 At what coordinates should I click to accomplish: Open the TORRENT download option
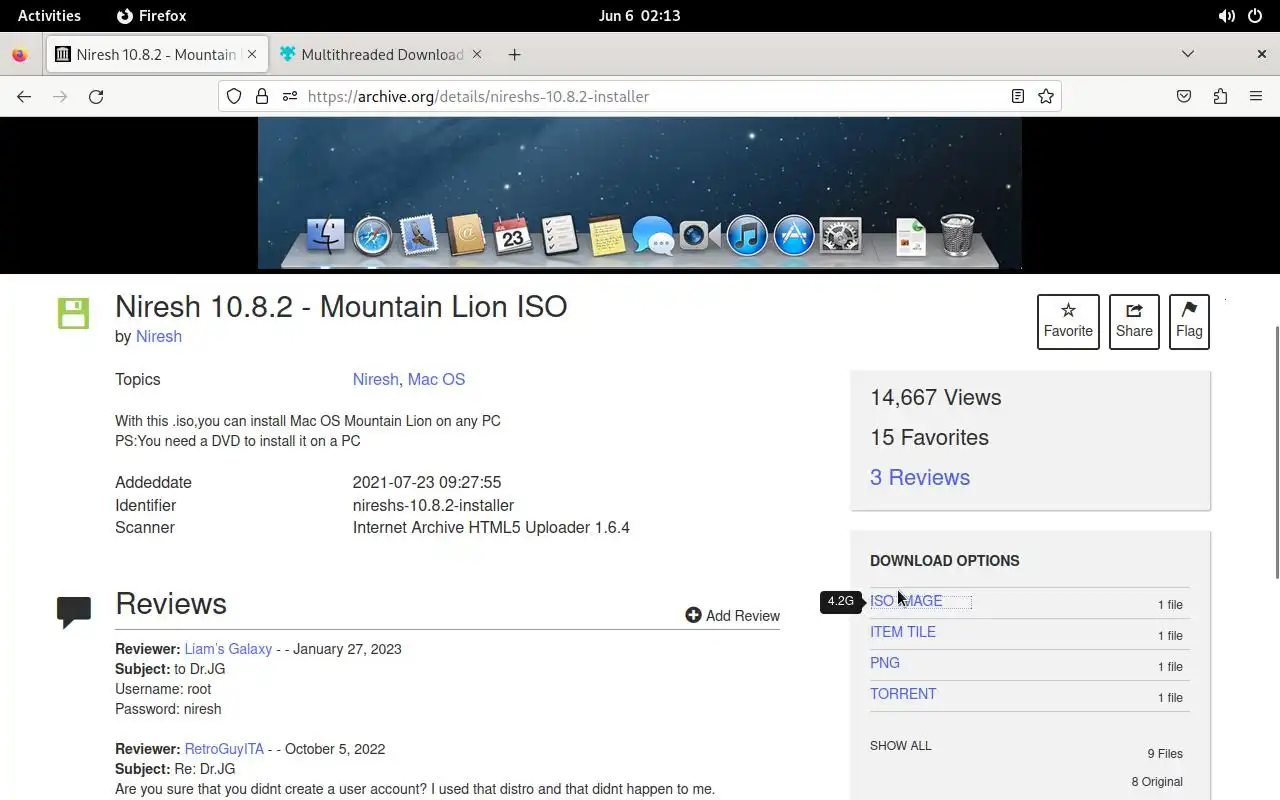pyautogui.click(x=903, y=694)
